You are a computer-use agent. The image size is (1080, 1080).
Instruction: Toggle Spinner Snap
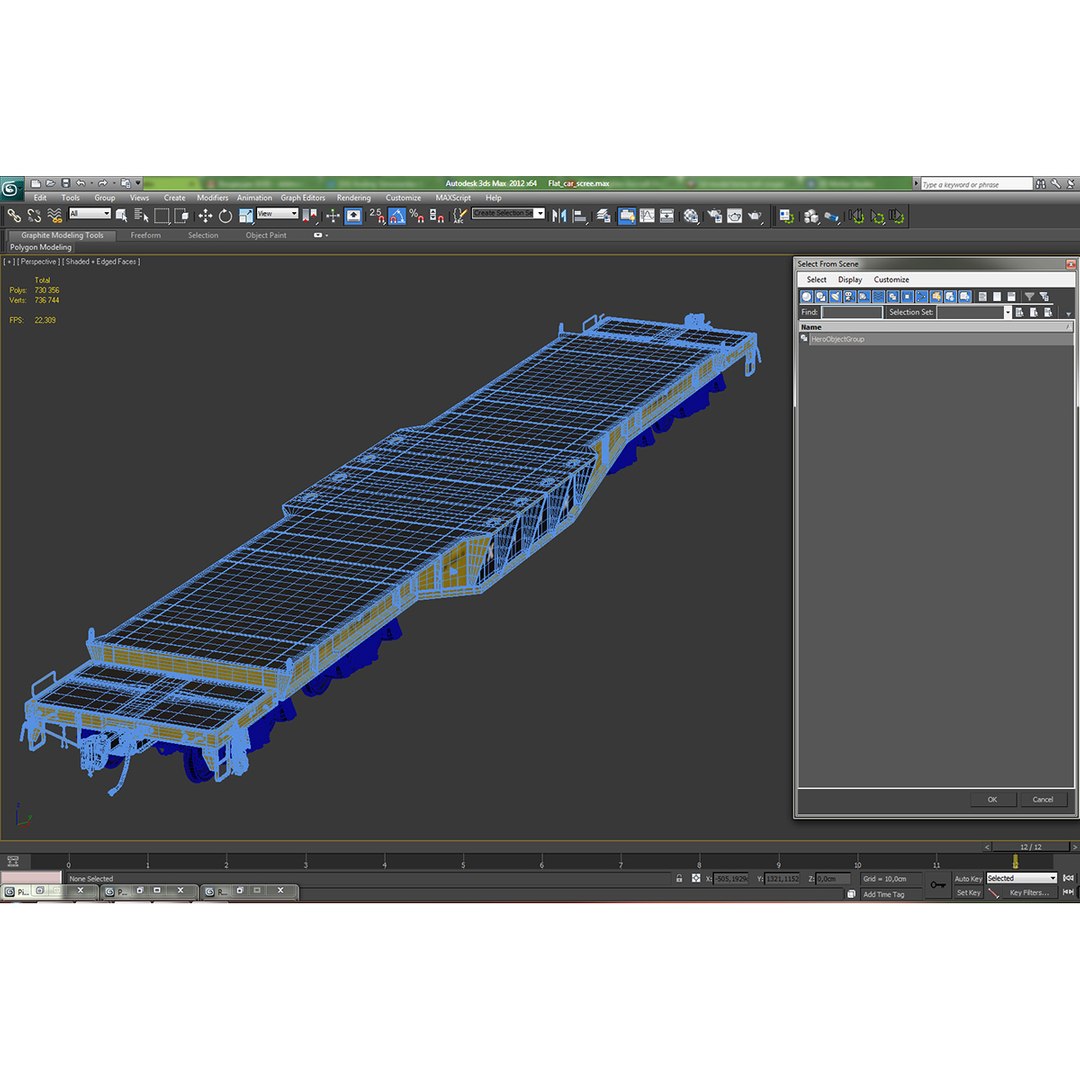(437, 216)
